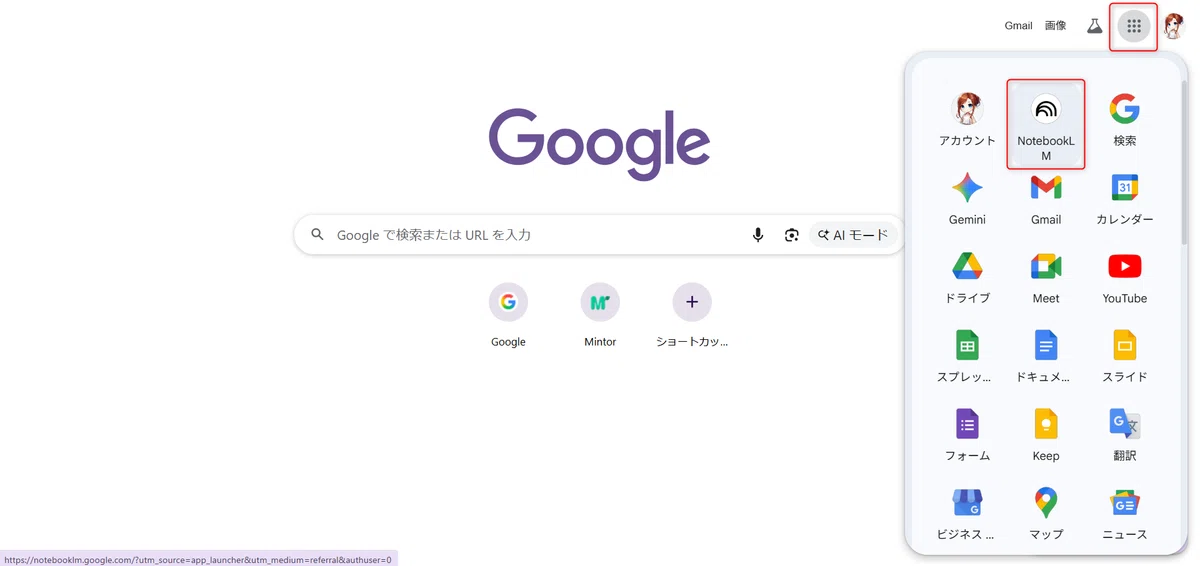Screen dimensions: 1200x566
Task: Open the Google apps grid launcher
Action: (1133, 27)
